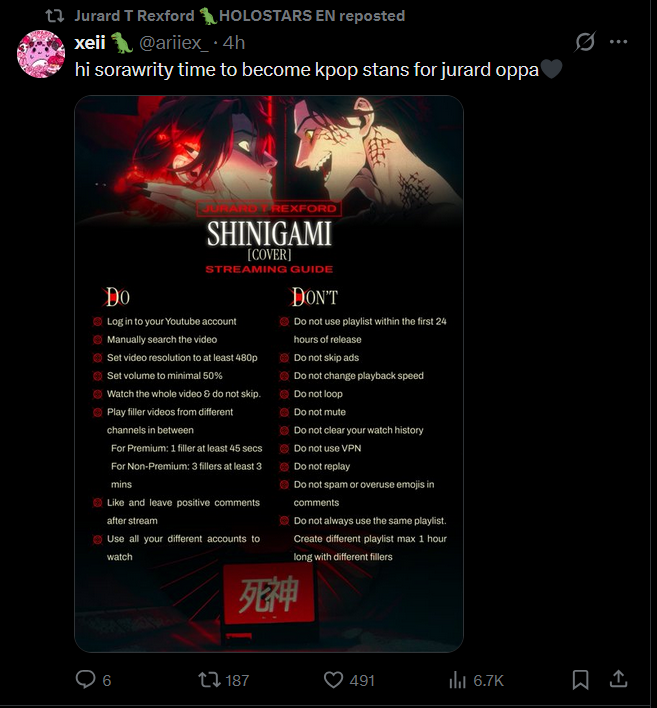Click the tweet text about jurard oppa
This screenshot has height=708, width=657.
pos(318,70)
